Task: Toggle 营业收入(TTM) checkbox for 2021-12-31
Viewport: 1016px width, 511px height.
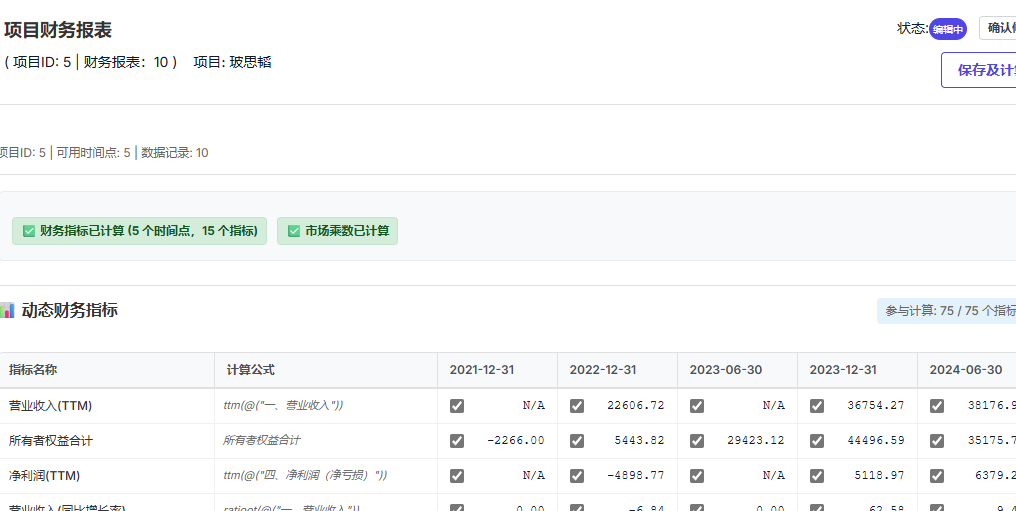Action: [x=457, y=405]
